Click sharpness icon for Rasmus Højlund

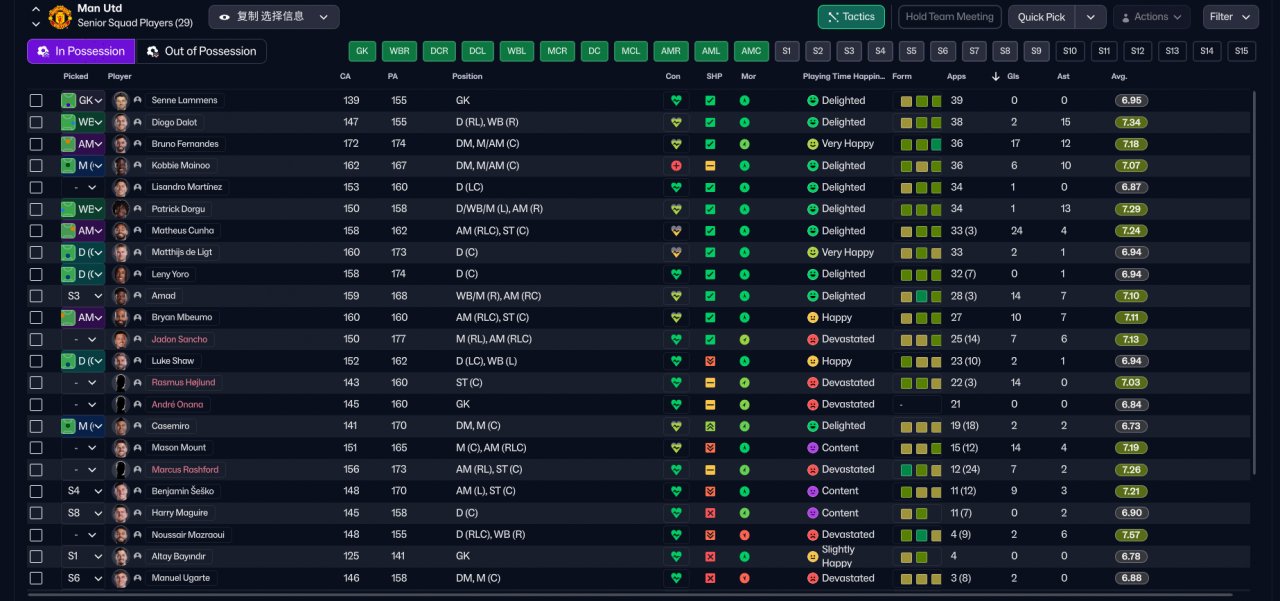710,383
